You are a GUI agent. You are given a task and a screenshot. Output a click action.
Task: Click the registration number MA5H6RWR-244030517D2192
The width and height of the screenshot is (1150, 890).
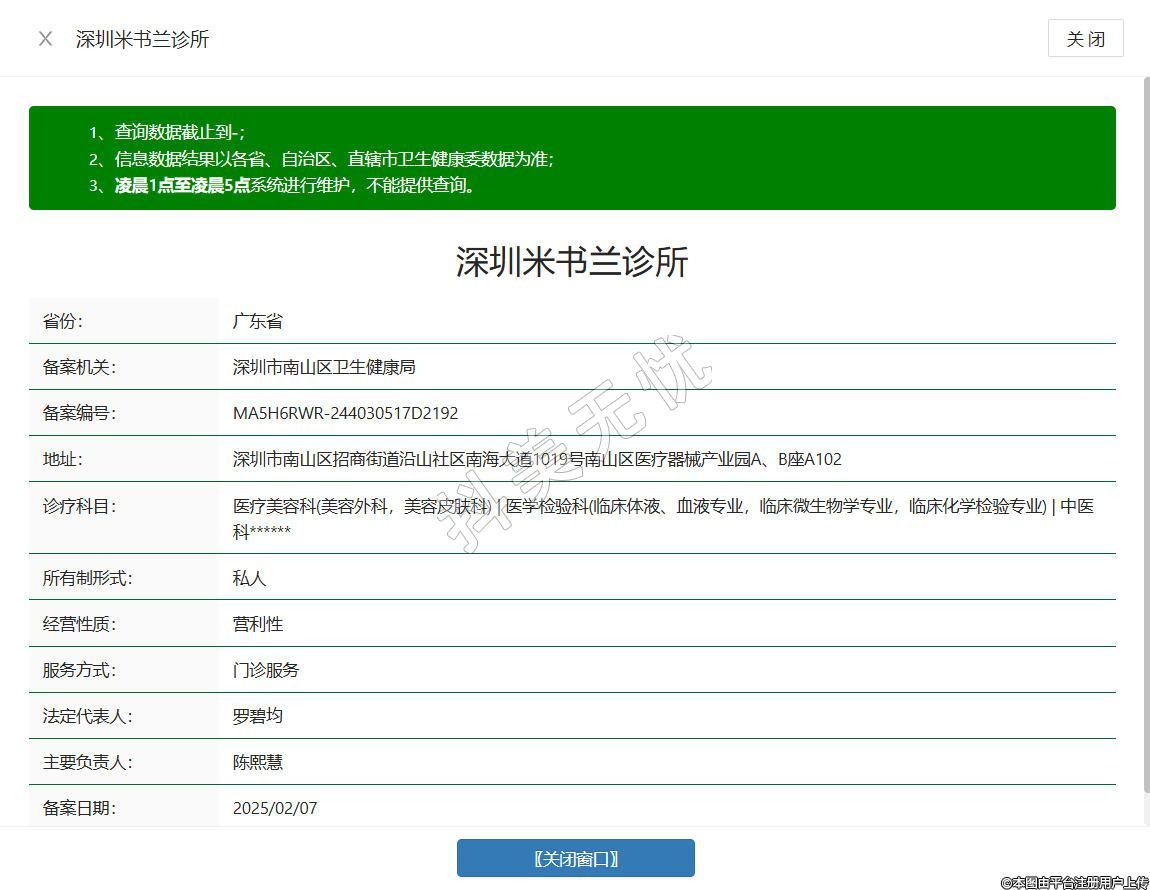click(345, 413)
